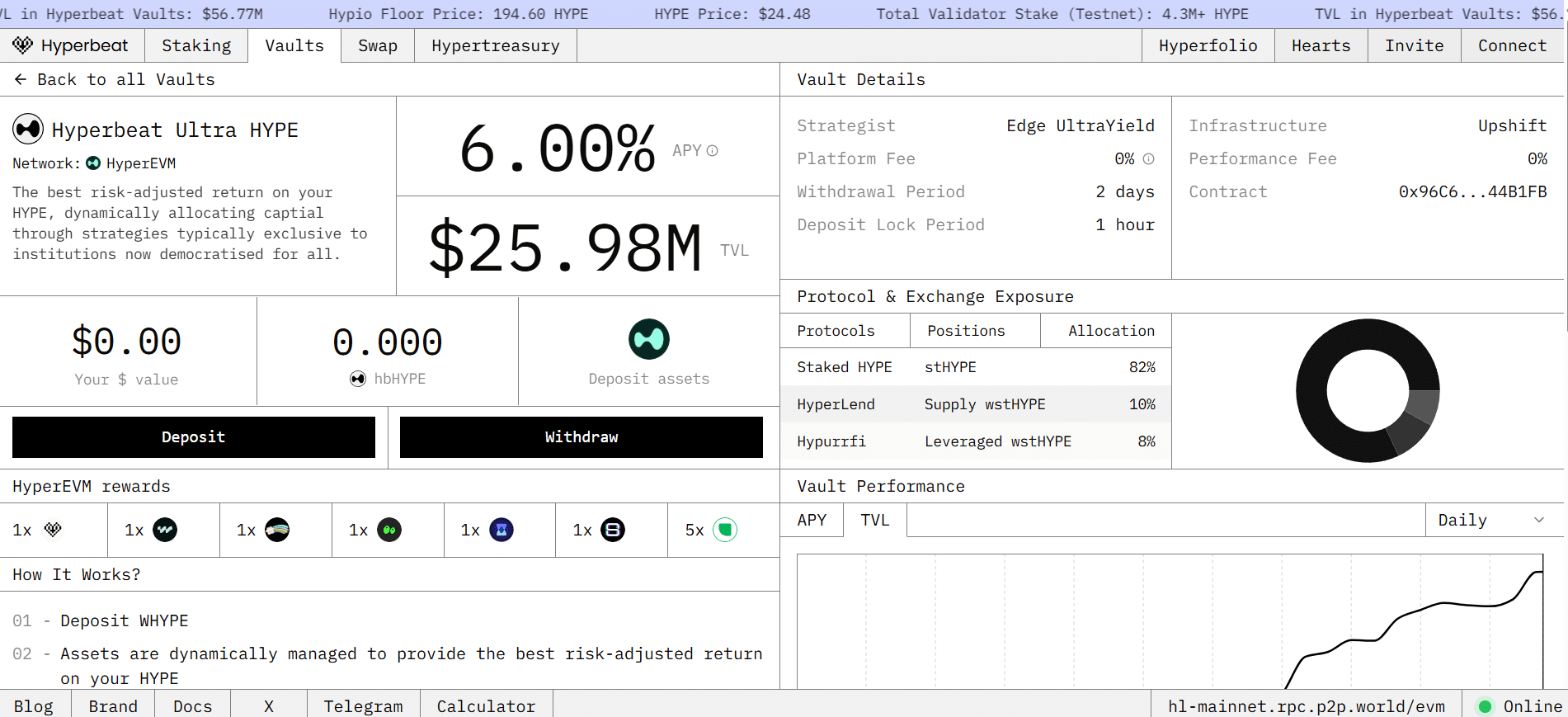Image resolution: width=1568 pixels, height=717 pixels.
Task: Click the 1x black-and-white B reward icon
Action: 613,530
